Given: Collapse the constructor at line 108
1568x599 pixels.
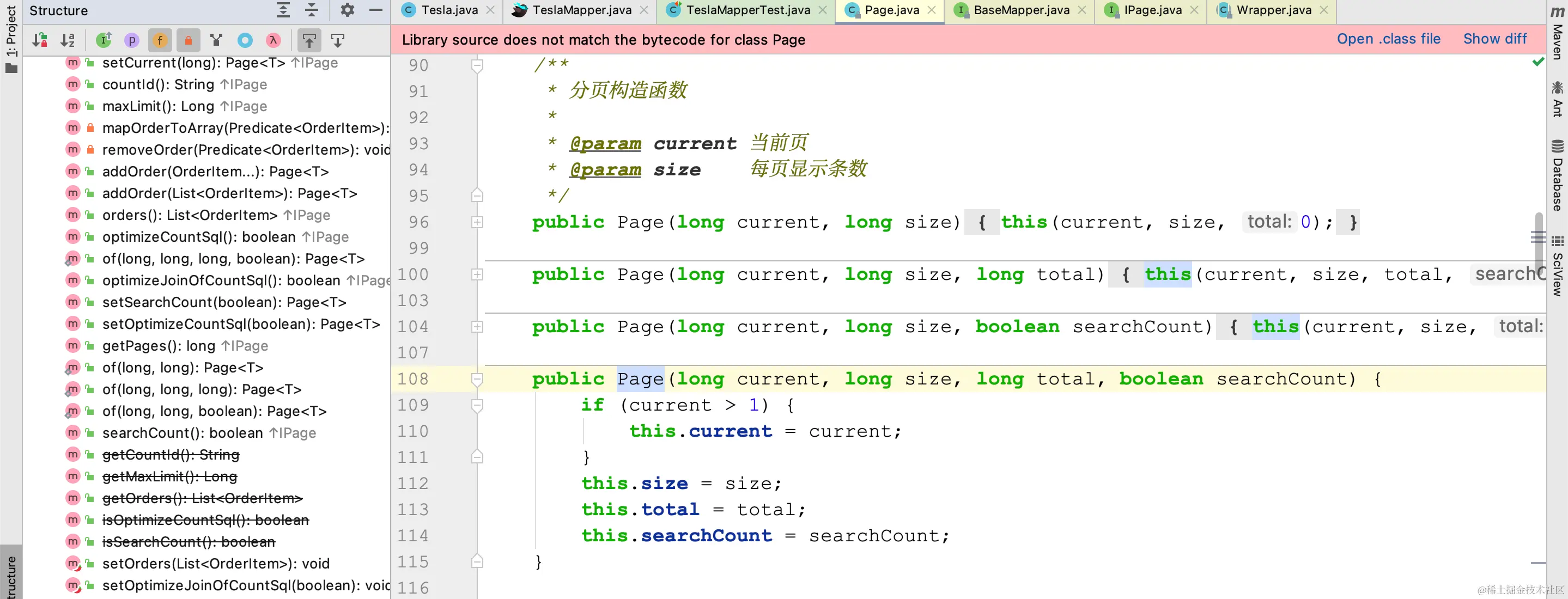Looking at the screenshot, I should tap(477, 380).
